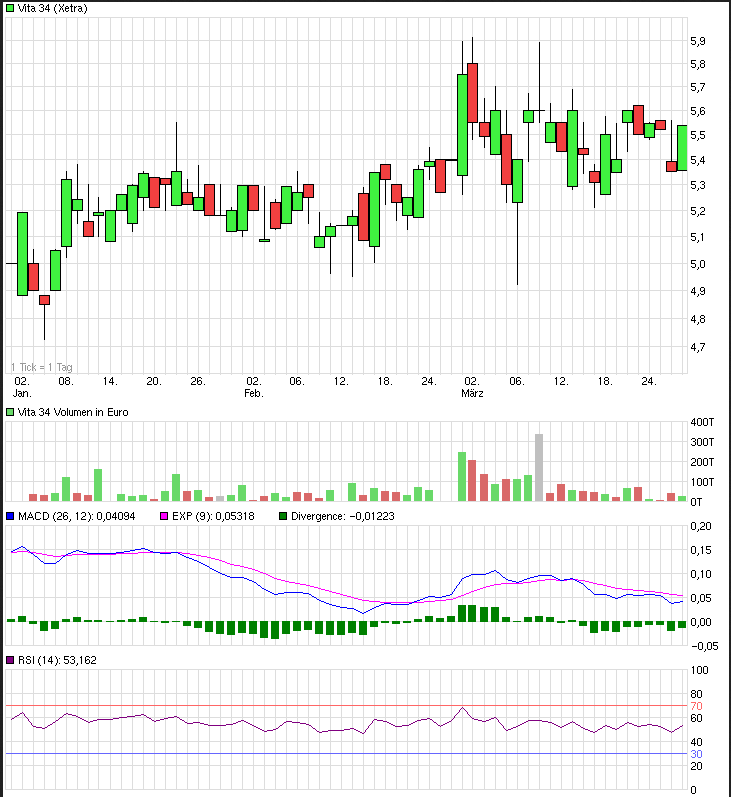Click the 'Vita 34 Volumen in Euro' label
The width and height of the screenshot is (731, 797).
(73, 412)
